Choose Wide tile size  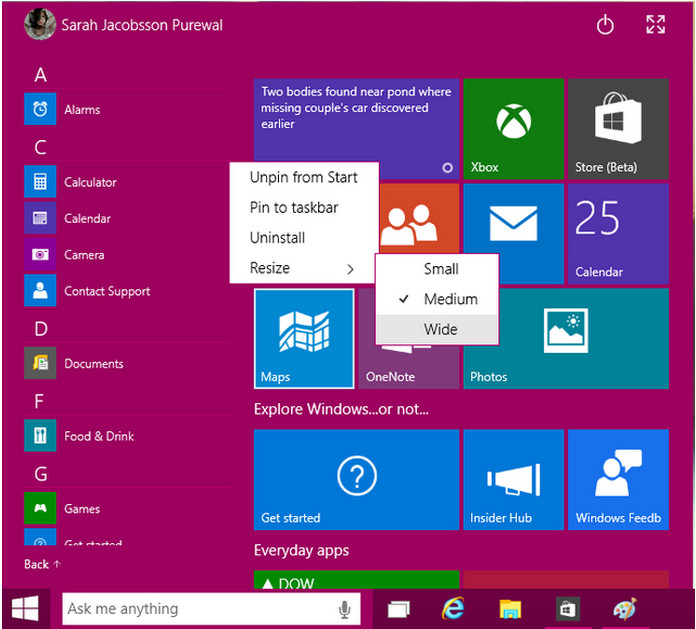437,329
